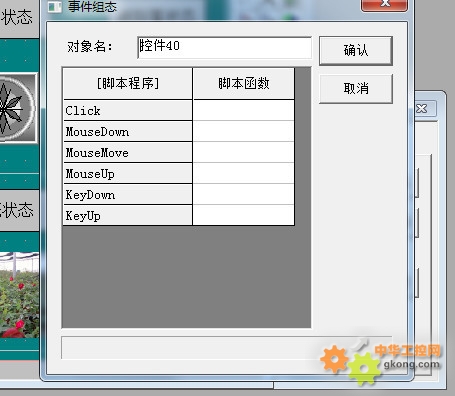Click the compass-style fan control icon
Screen dimensions: 455x396
(x=17, y=108)
